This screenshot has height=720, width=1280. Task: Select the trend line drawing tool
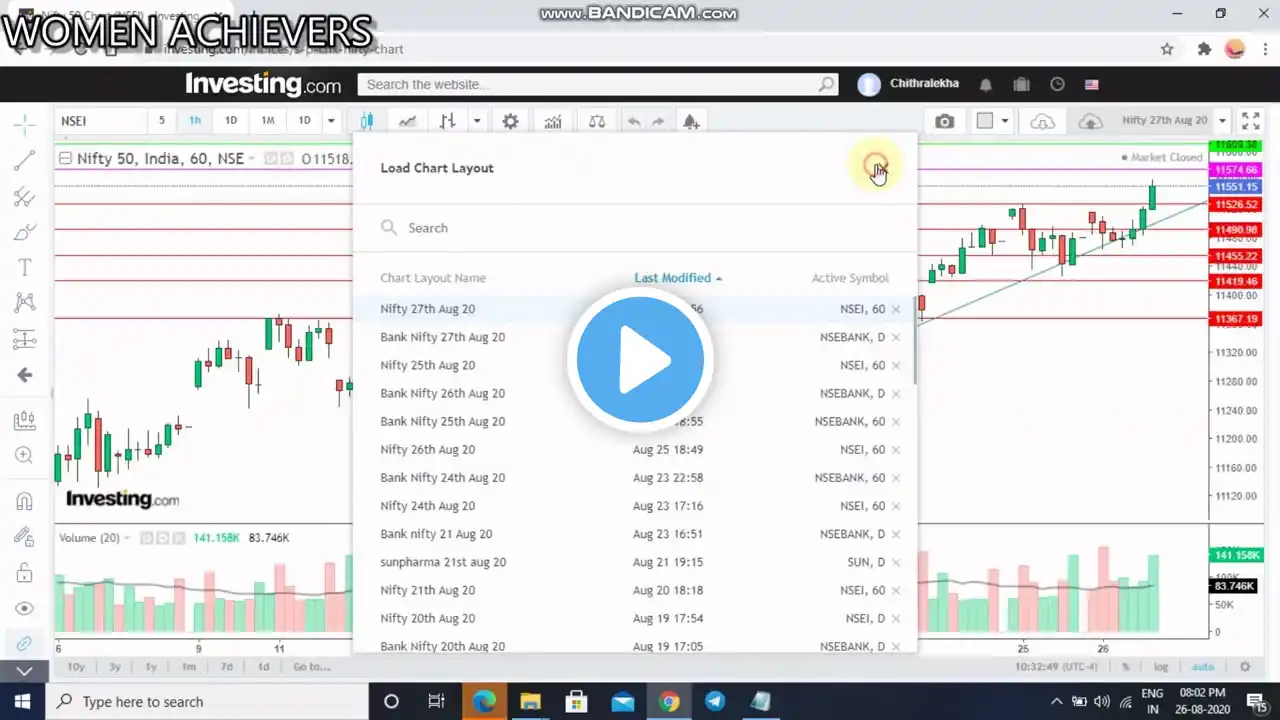click(25, 160)
